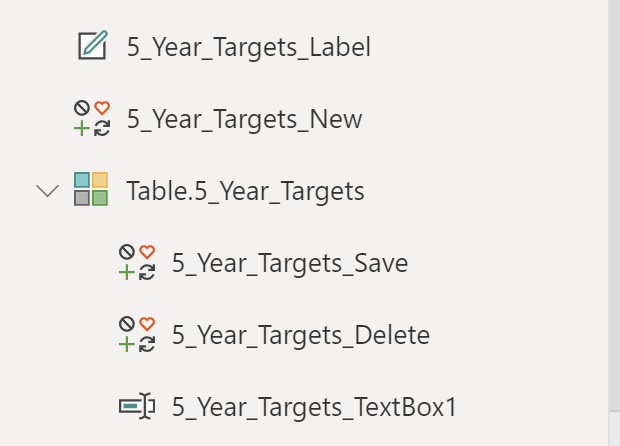Pick the 5_Year_Targets_Save control name

click(x=290, y=263)
